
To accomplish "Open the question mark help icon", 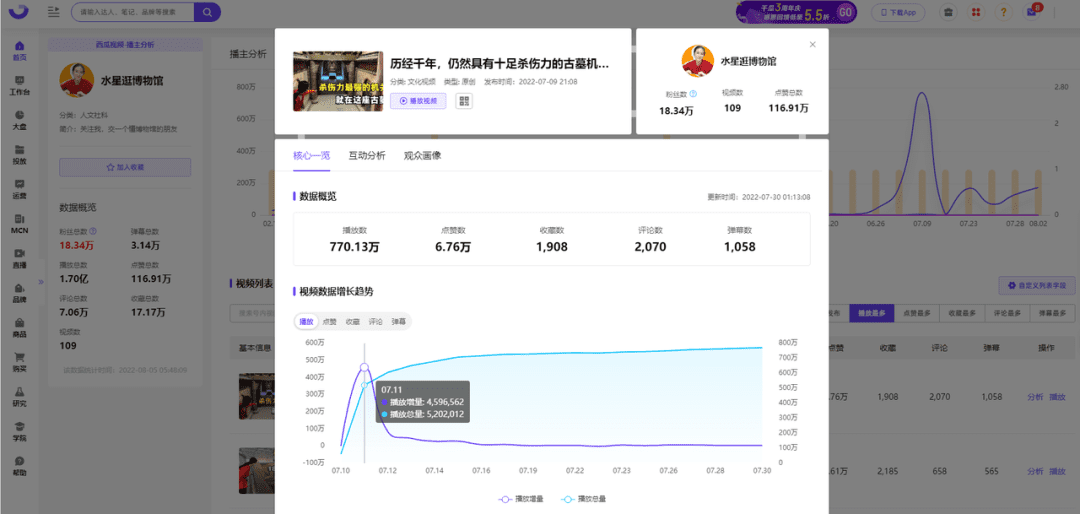I will click(x=1004, y=12).
